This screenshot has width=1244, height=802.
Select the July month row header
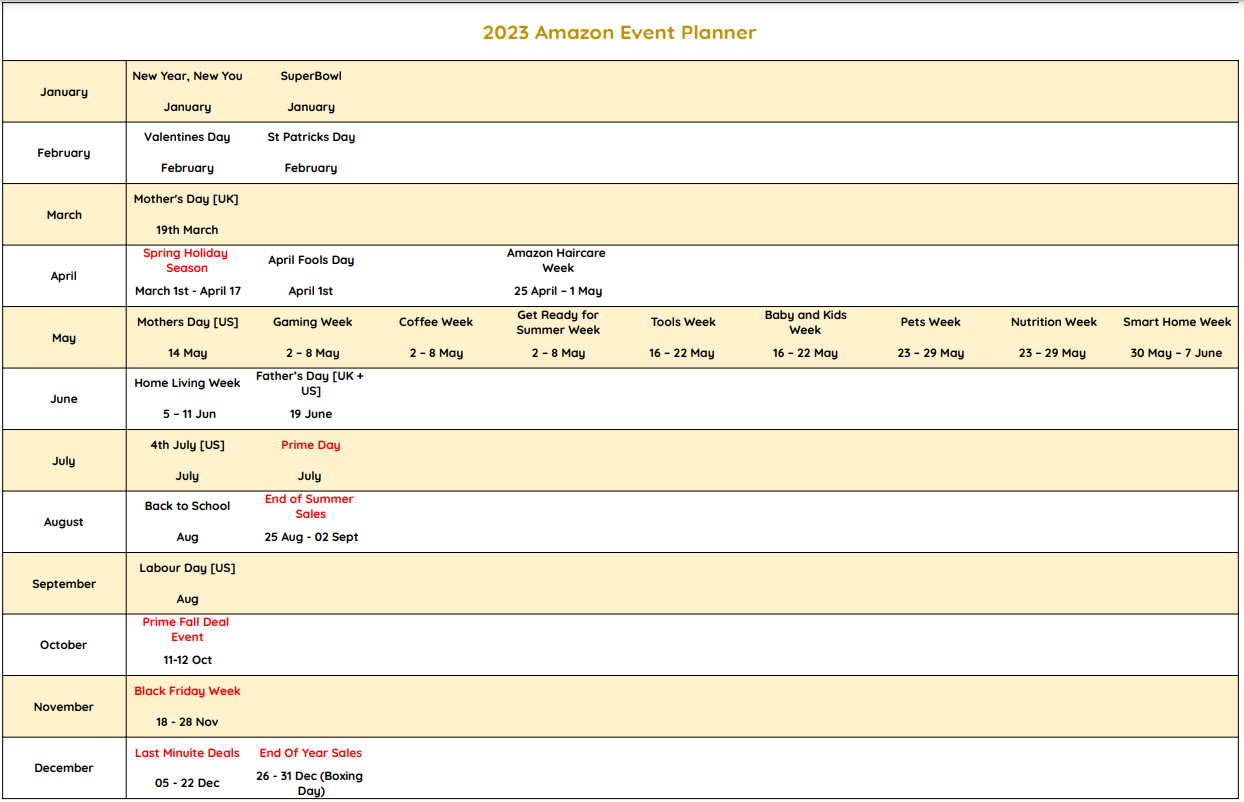click(64, 461)
